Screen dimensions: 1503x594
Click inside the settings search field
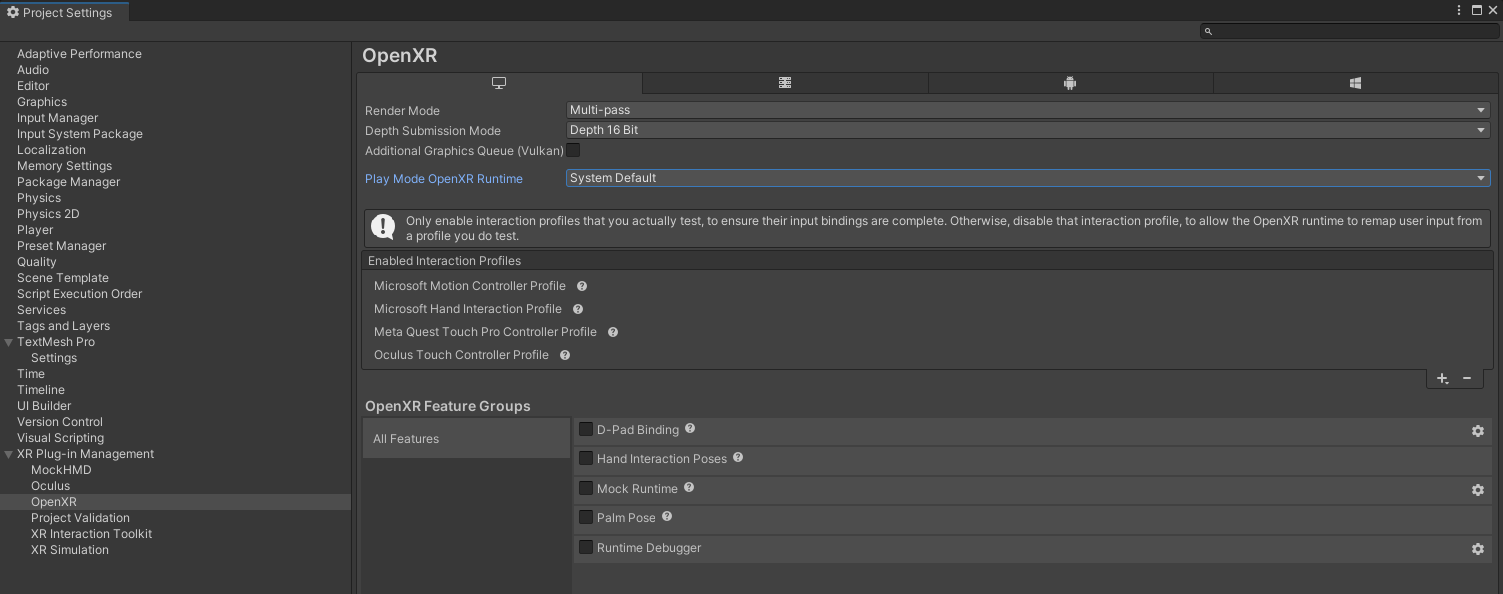[1349, 31]
